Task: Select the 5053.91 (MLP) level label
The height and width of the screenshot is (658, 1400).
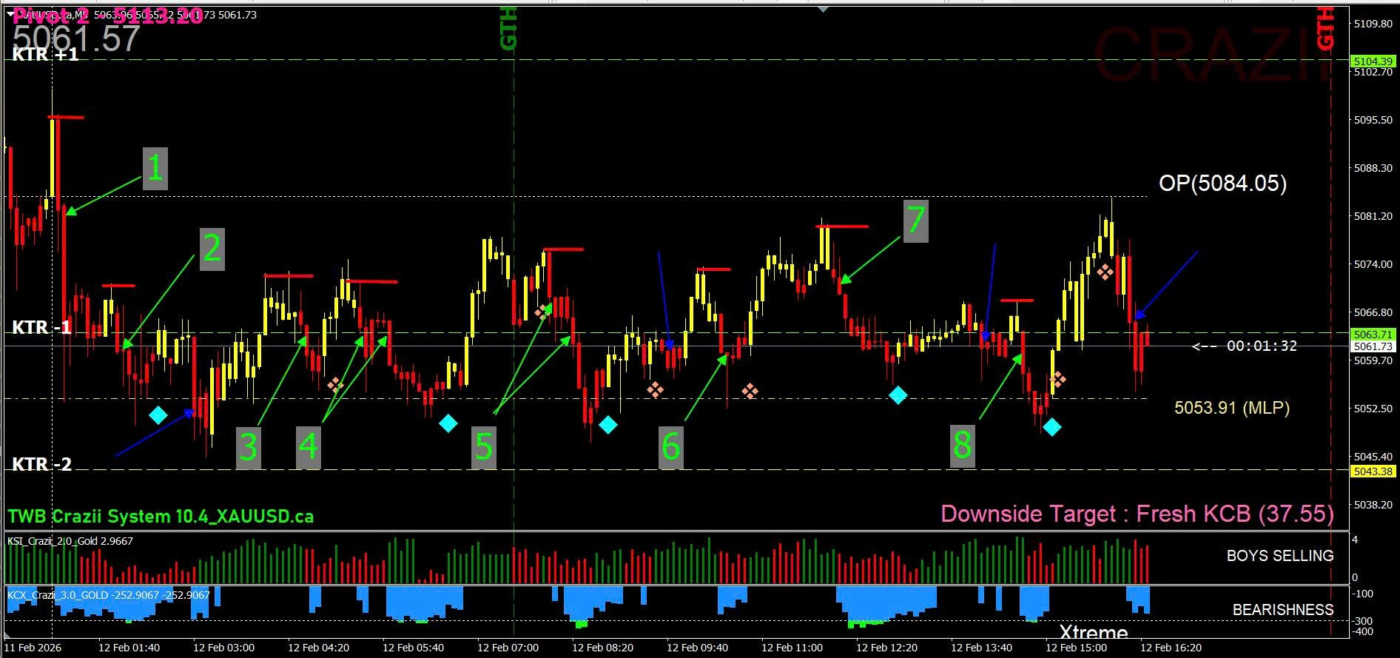Action: [x=1231, y=408]
